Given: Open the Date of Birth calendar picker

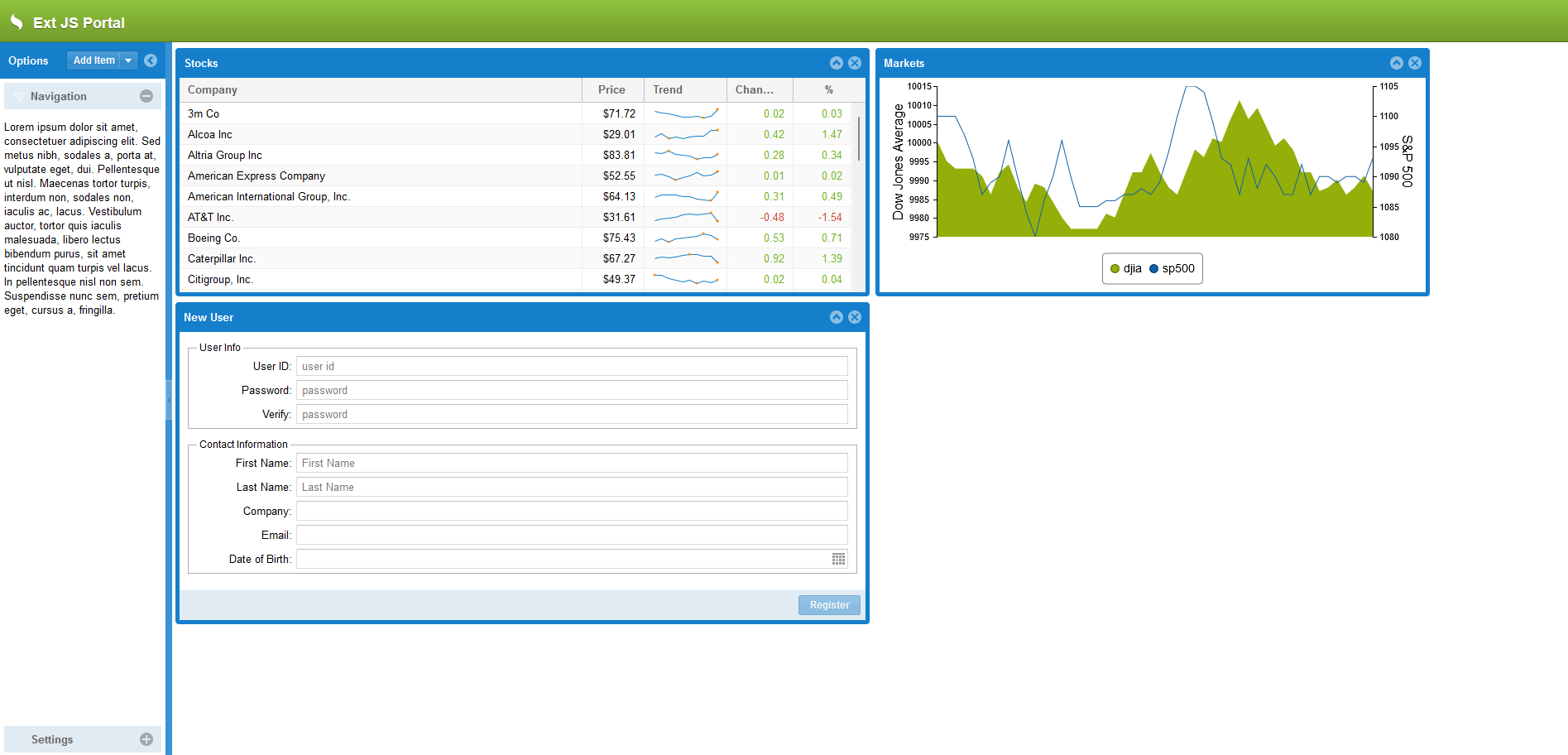Looking at the screenshot, I should [838, 559].
